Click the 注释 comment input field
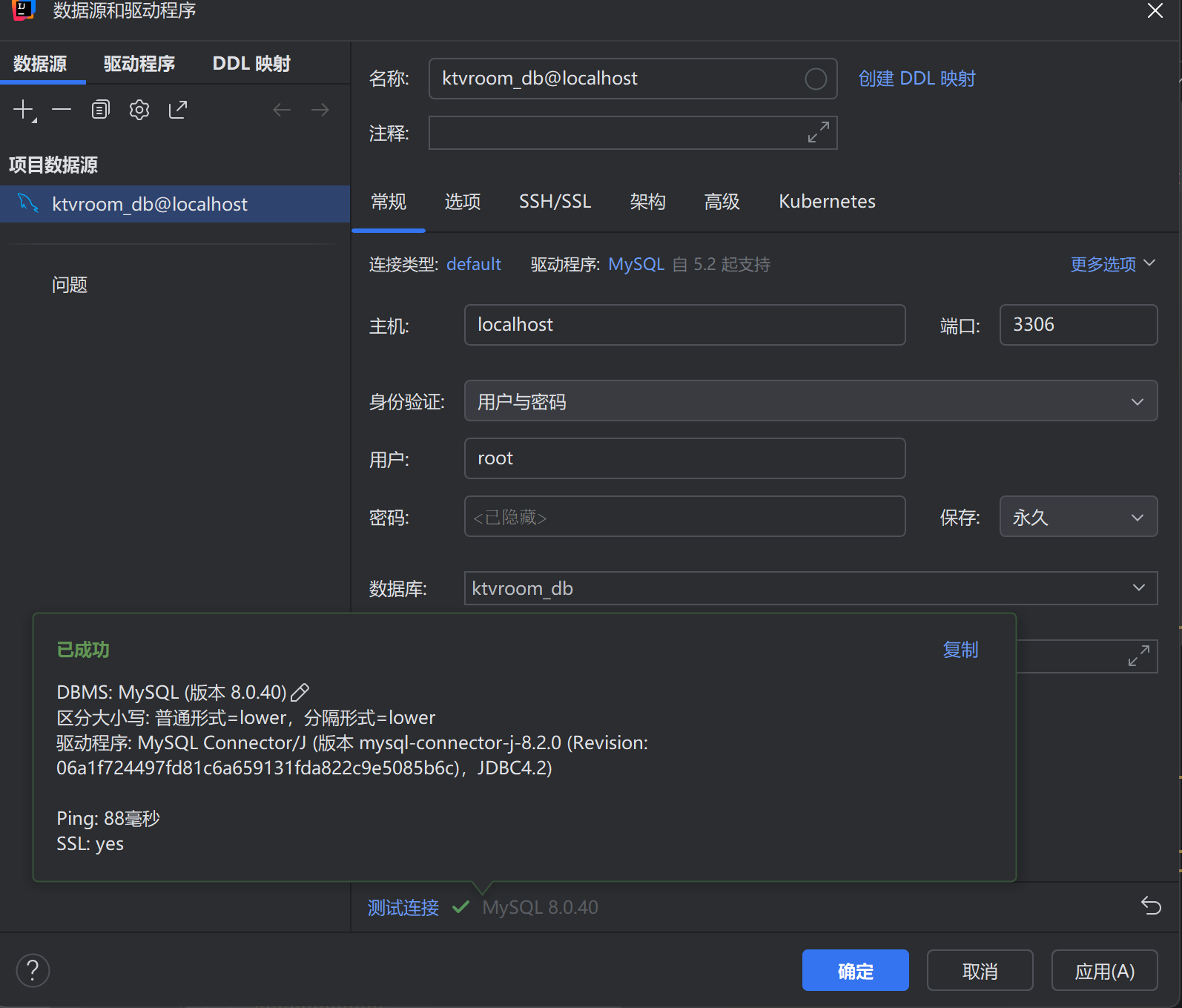 (633, 133)
